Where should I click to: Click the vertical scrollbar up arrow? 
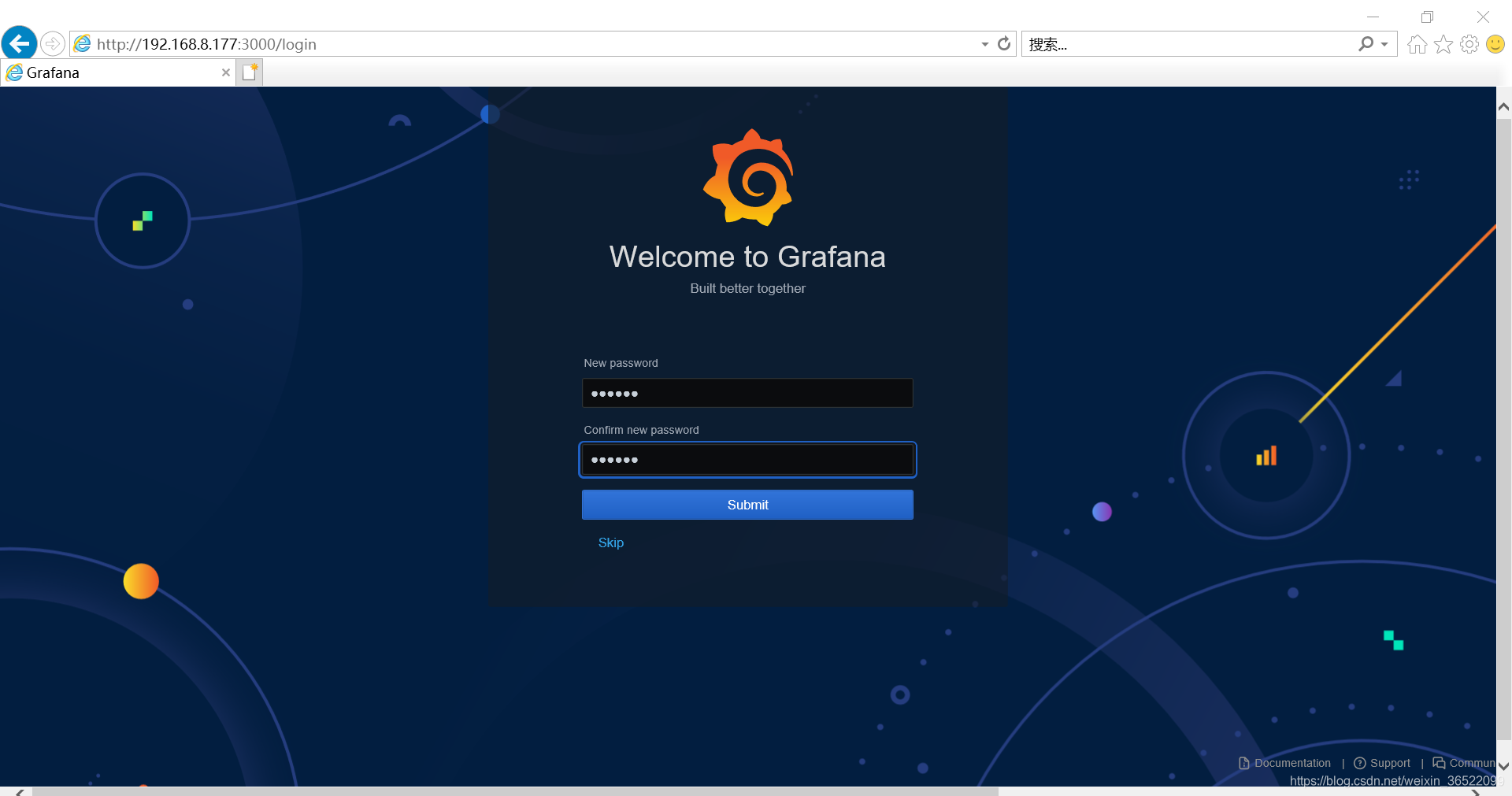[x=1503, y=107]
